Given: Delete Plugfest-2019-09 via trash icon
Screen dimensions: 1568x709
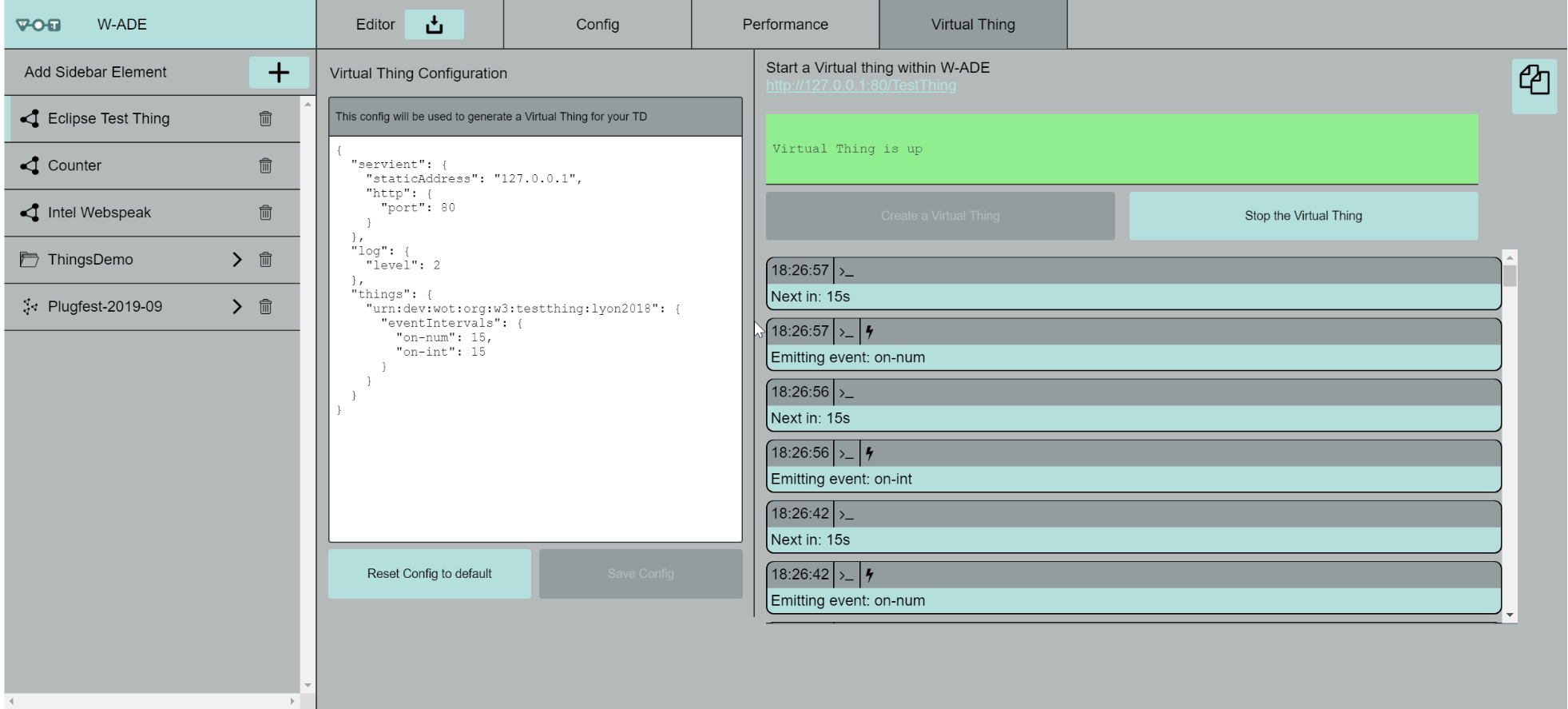Looking at the screenshot, I should [x=265, y=307].
